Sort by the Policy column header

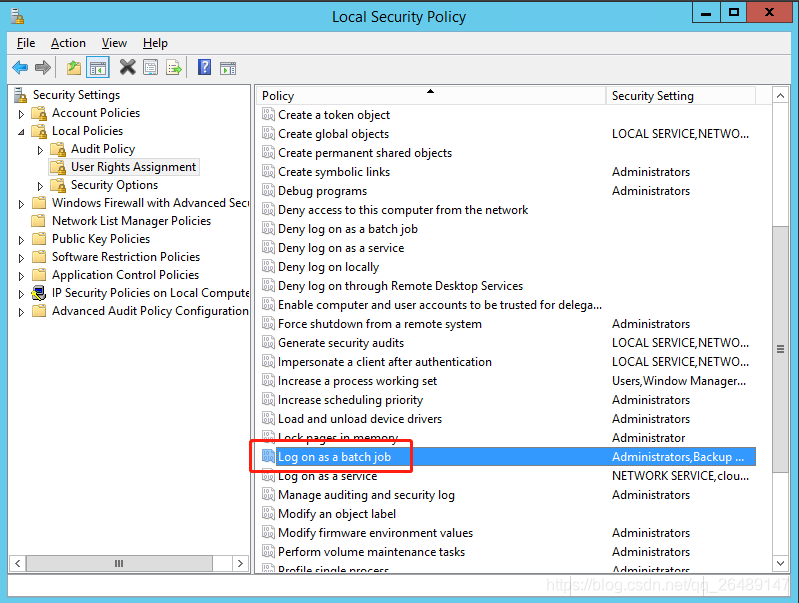(431, 96)
